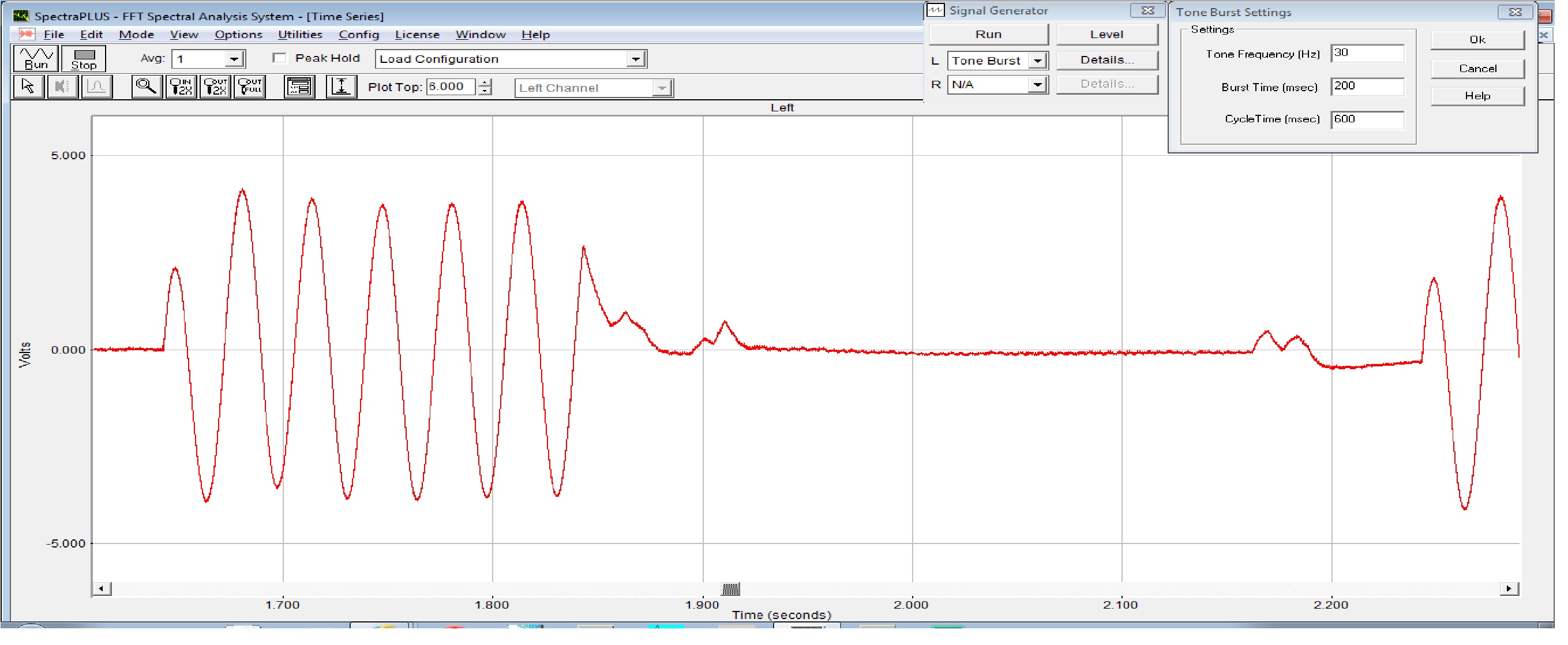Expand the Avg count dropdown
Image resolution: width=1568 pixels, height=645 pixels.
[x=234, y=59]
